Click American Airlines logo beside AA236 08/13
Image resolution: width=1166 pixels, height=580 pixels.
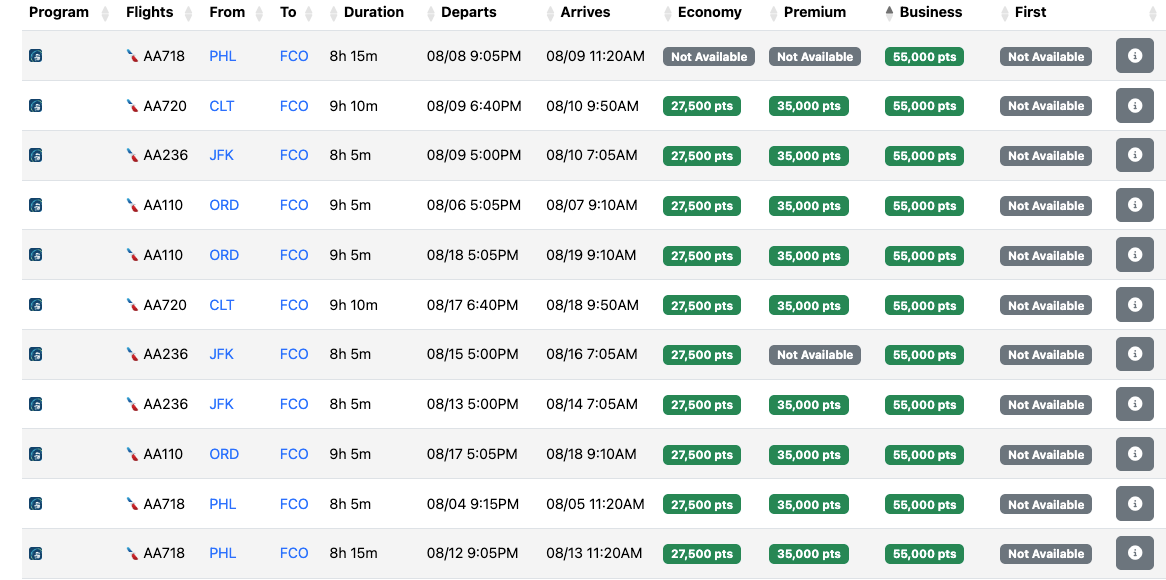click(132, 404)
